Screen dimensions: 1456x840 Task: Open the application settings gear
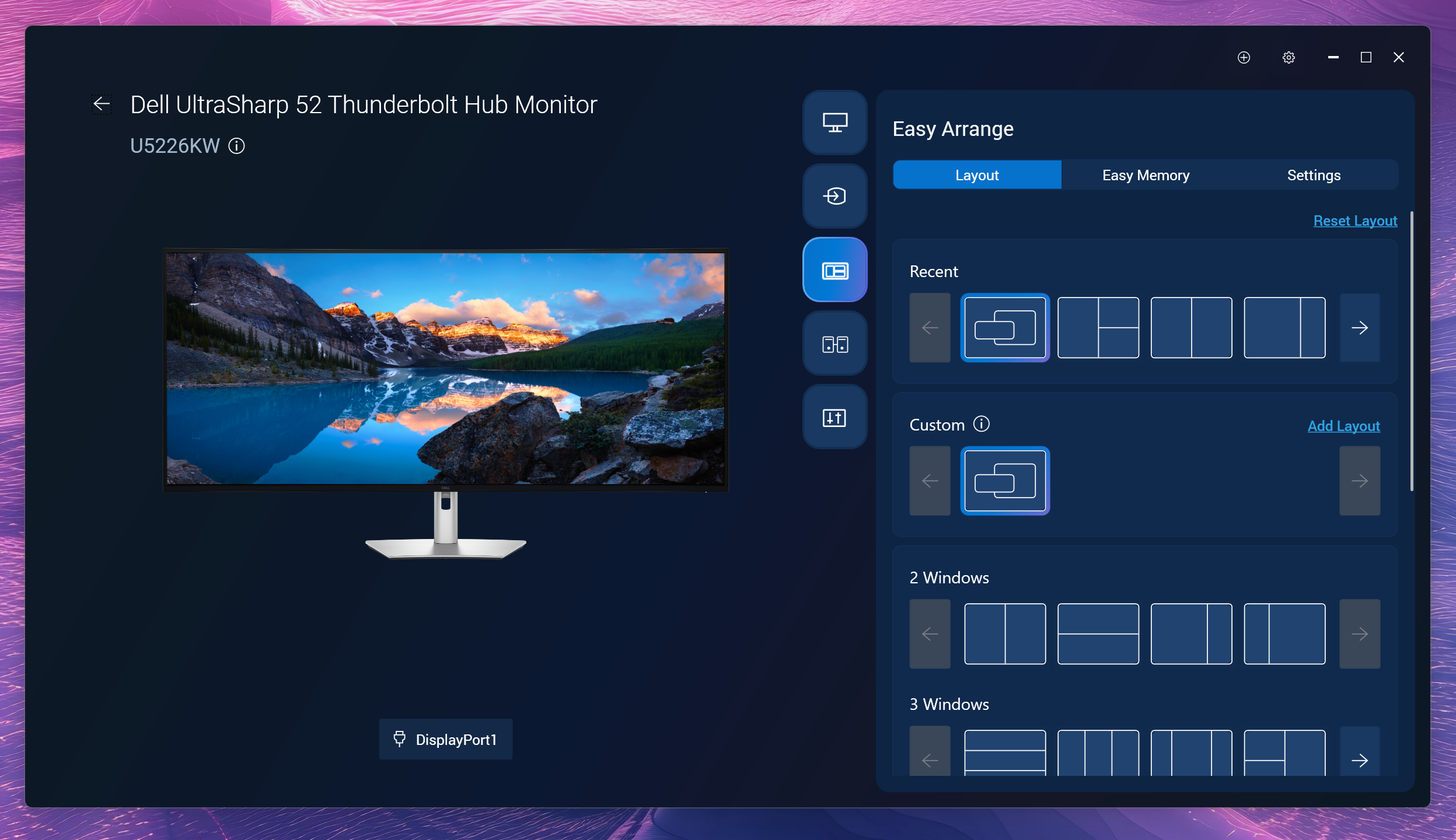click(x=1288, y=58)
